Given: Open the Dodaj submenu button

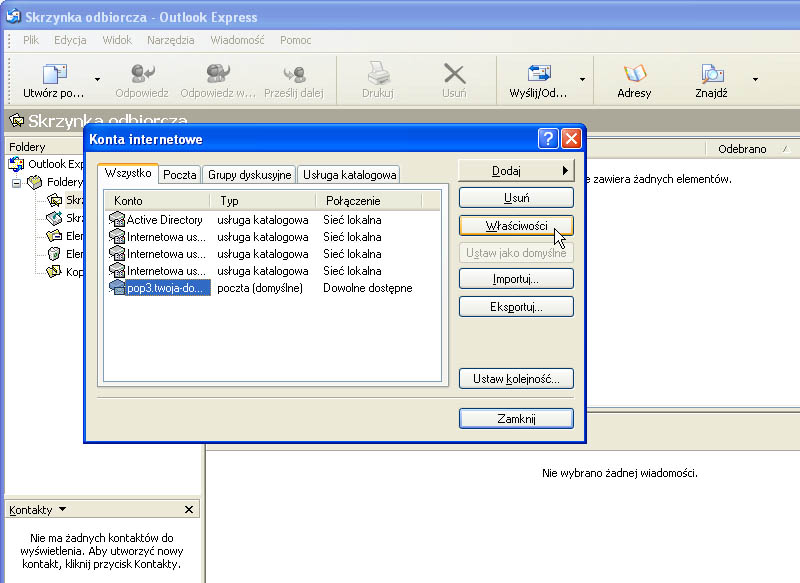Looking at the screenshot, I should tap(516, 171).
